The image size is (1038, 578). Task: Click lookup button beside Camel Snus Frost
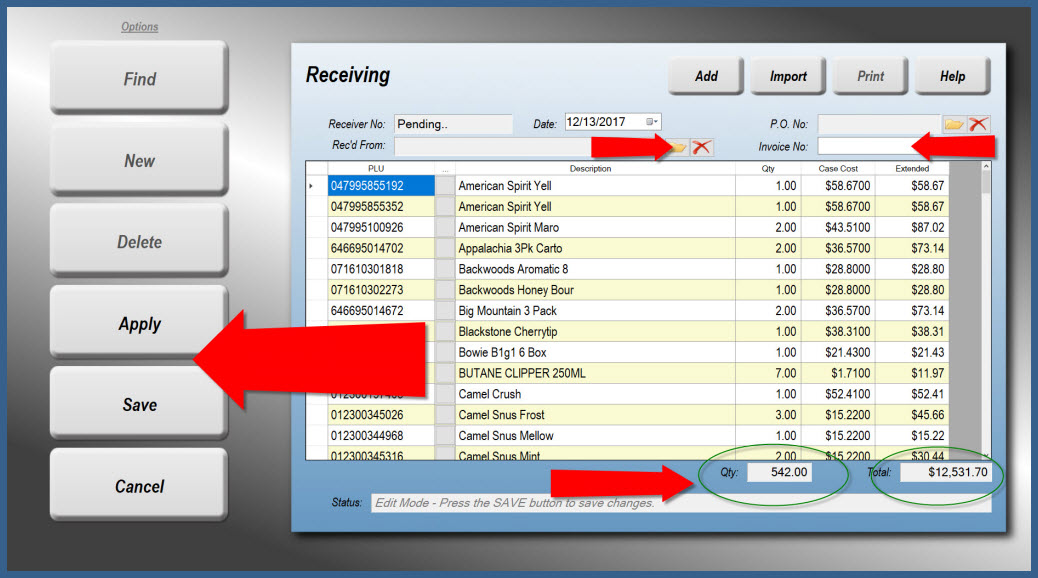pos(445,415)
